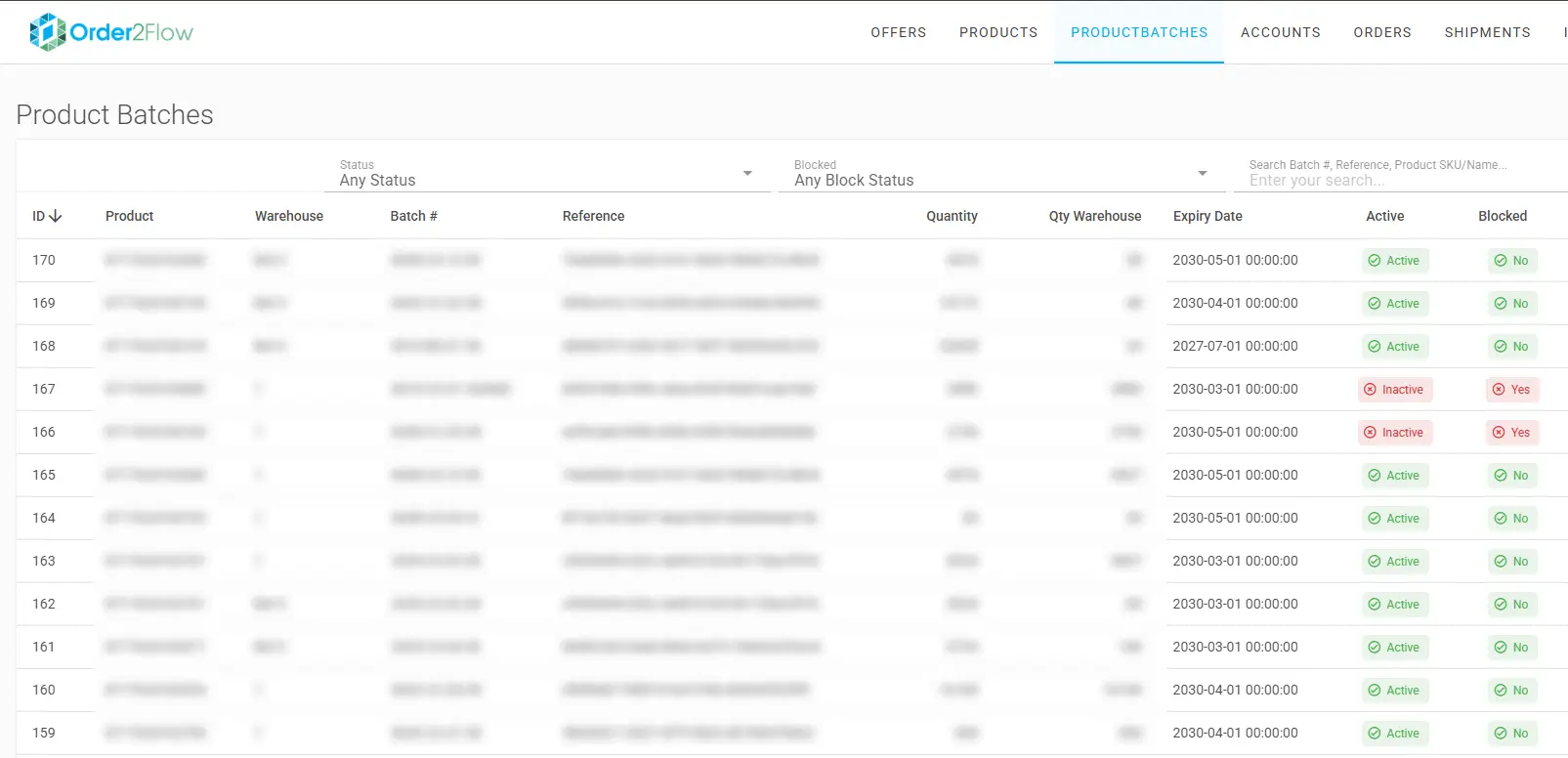1568x758 pixels.
Task: Sort by the Blocked column header
Action: pyautogui.click(x=1503, y=216)
